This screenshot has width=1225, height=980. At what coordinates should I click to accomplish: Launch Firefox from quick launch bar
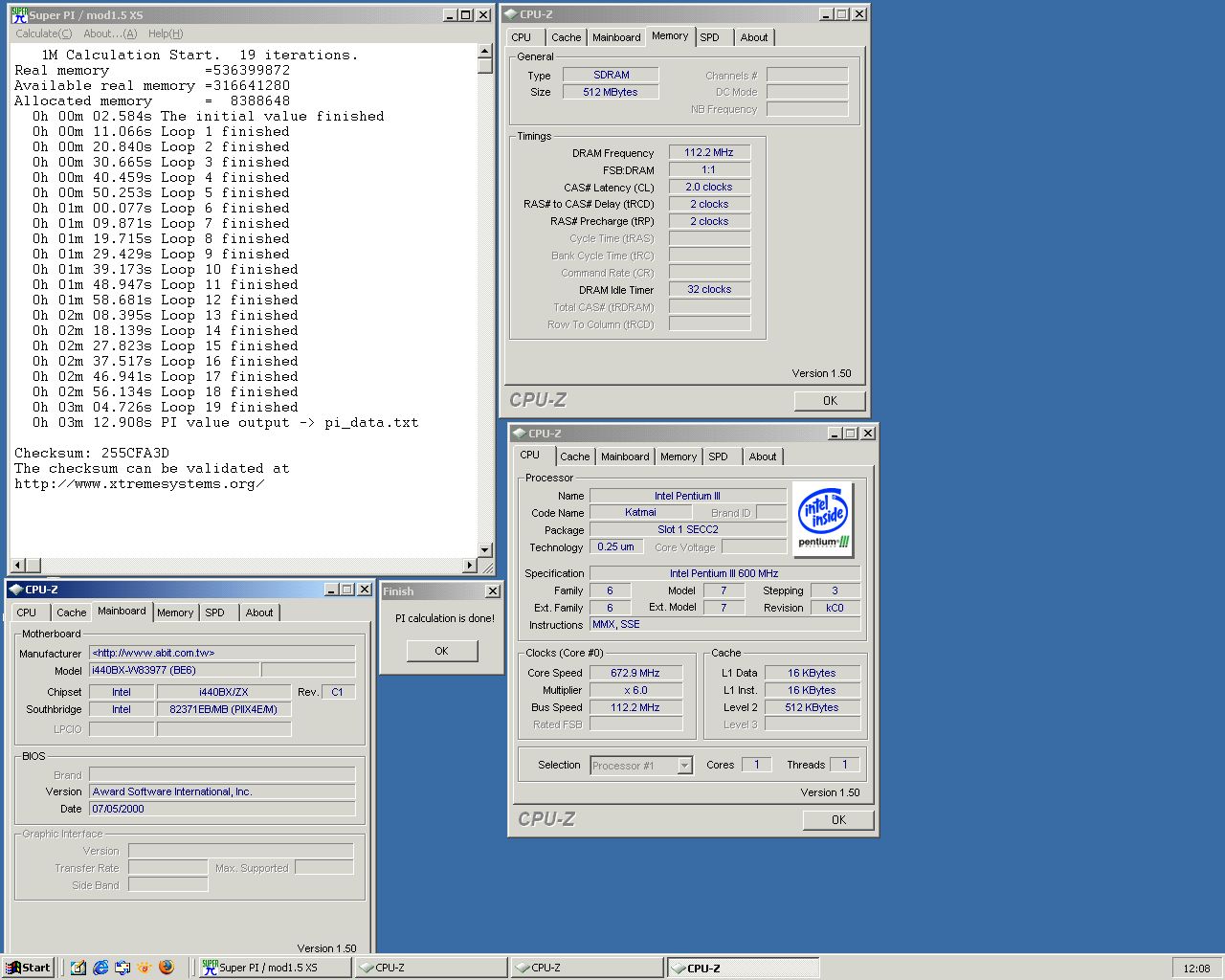(x=166, y=968)
